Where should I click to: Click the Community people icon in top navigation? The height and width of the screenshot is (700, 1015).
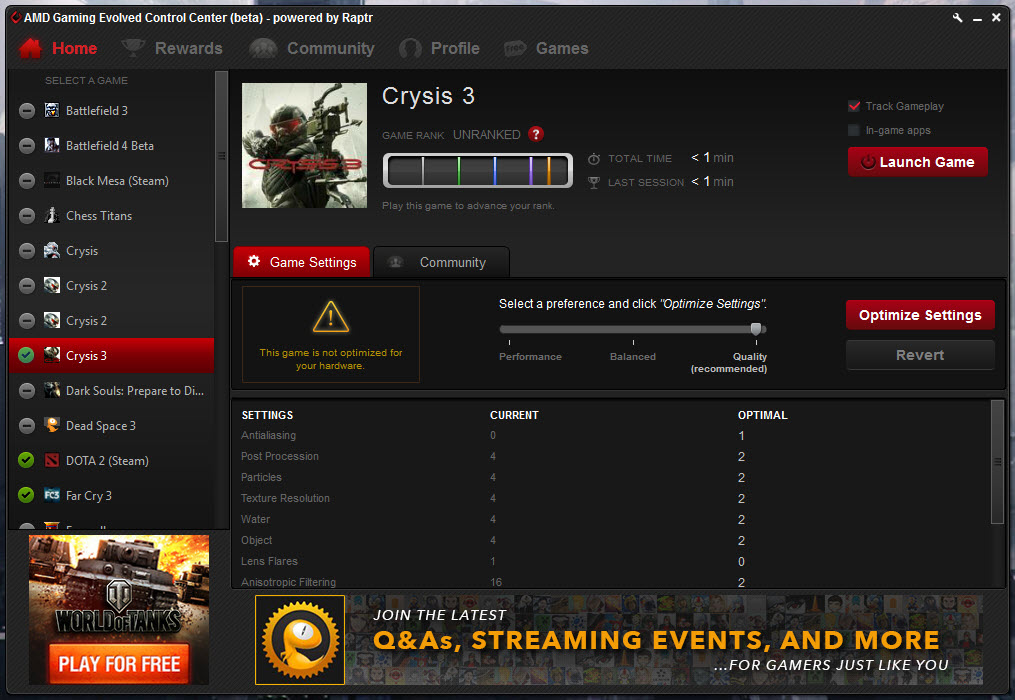(263, 49)
